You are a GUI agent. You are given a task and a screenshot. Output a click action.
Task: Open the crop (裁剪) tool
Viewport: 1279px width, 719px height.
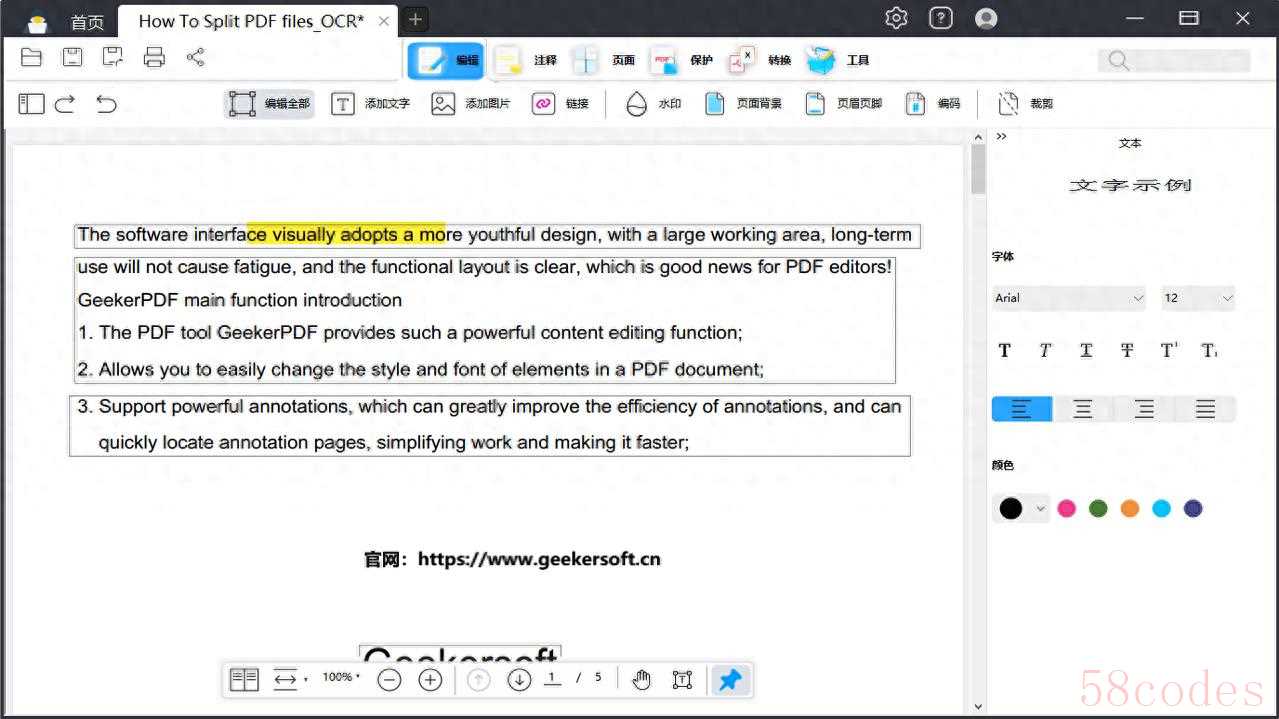pos(1009,104)
